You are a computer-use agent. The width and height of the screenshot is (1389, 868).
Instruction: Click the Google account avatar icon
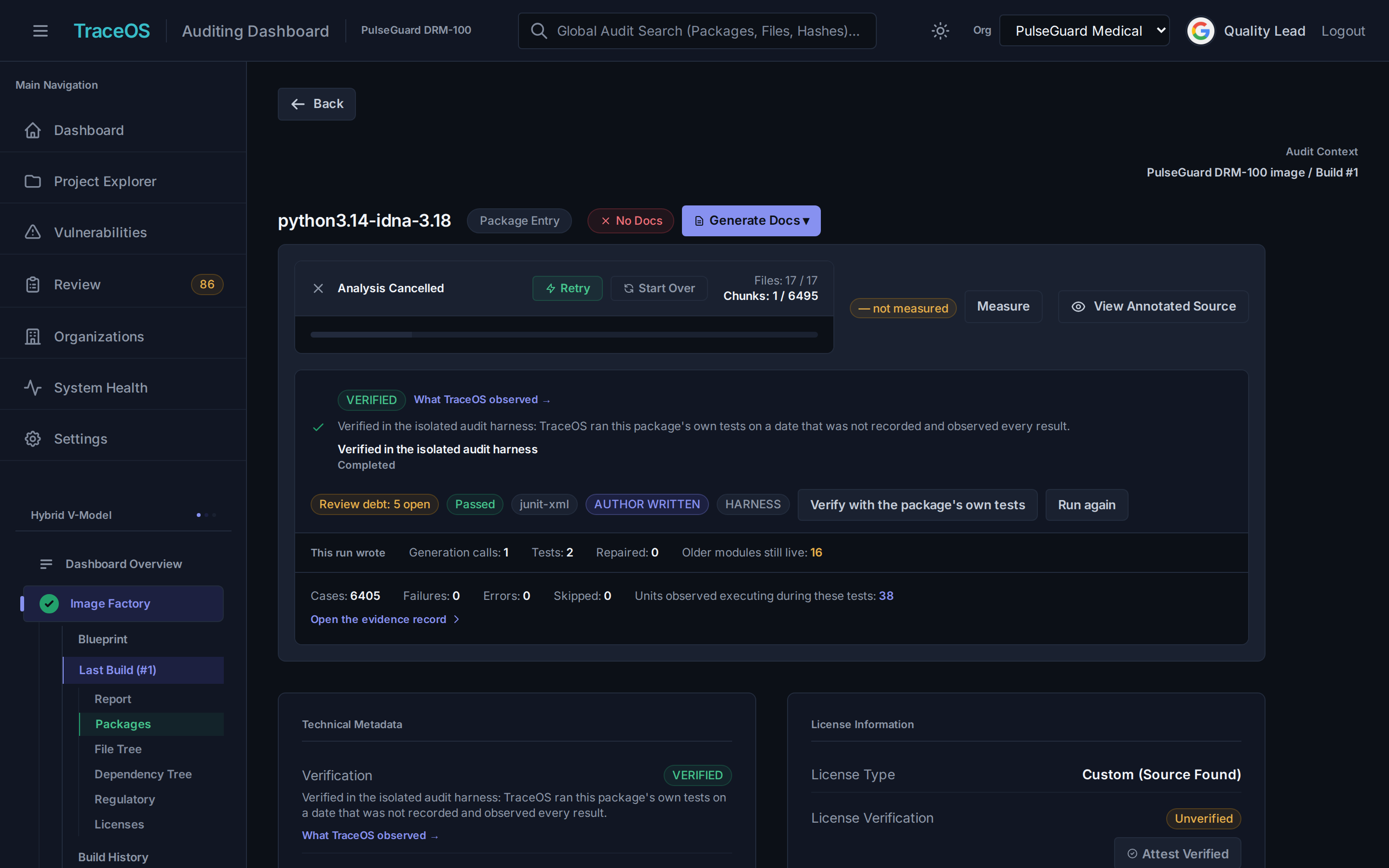coord(1200,31)
